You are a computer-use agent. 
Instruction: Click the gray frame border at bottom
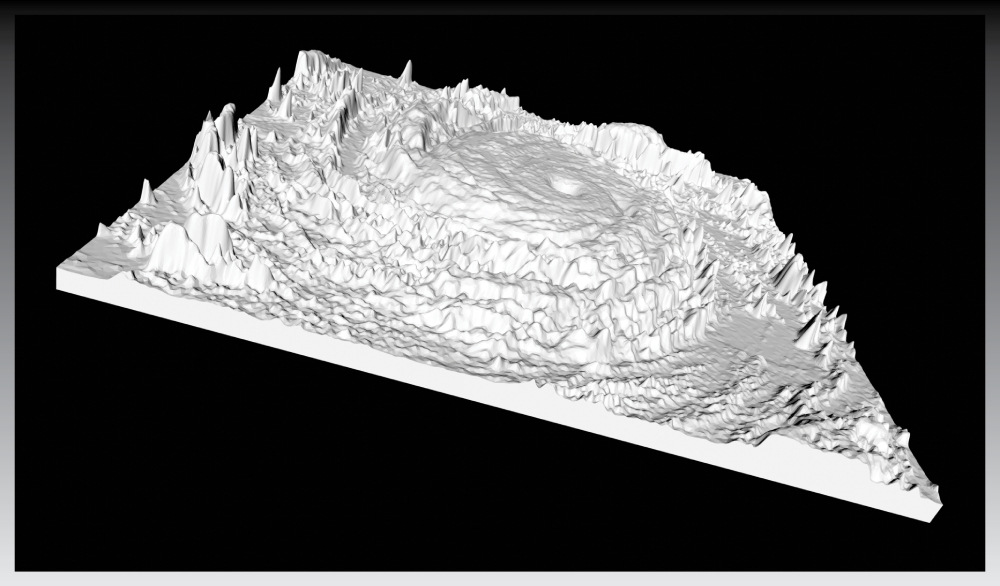[x=500, y=578]
